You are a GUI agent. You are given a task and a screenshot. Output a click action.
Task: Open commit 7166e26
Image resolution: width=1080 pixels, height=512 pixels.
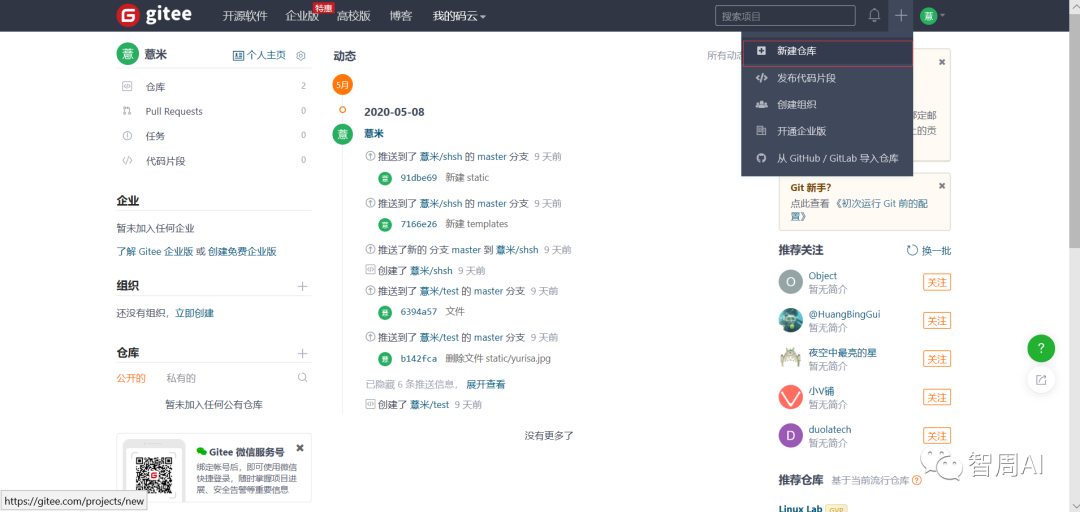418,224
